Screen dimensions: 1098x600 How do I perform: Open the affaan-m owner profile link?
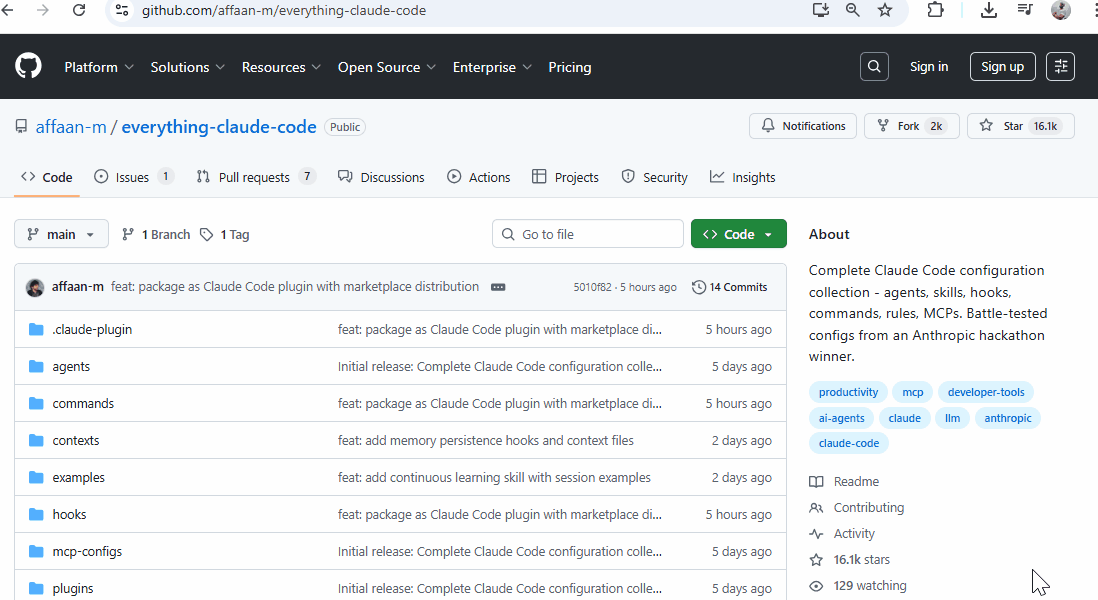pos(71,127)
